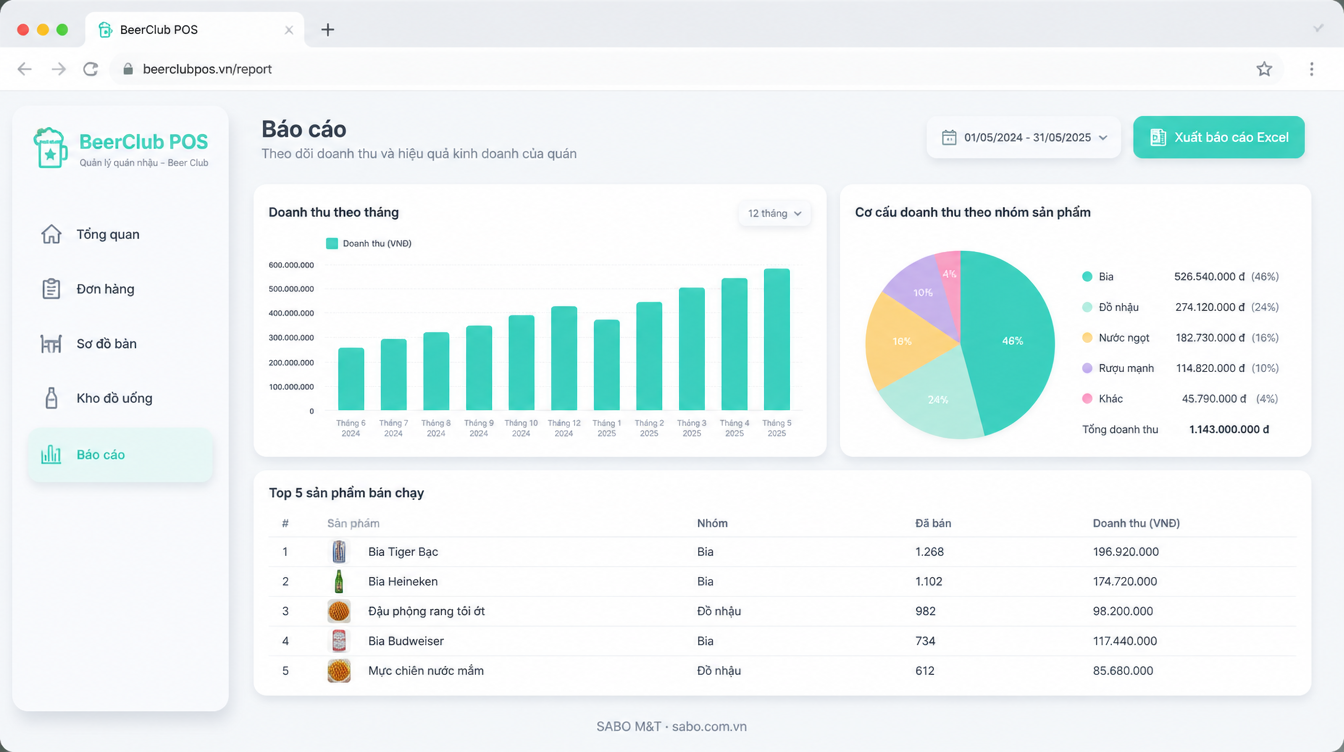Click the 117.440.000 revenue cell

pos(1125,641)
